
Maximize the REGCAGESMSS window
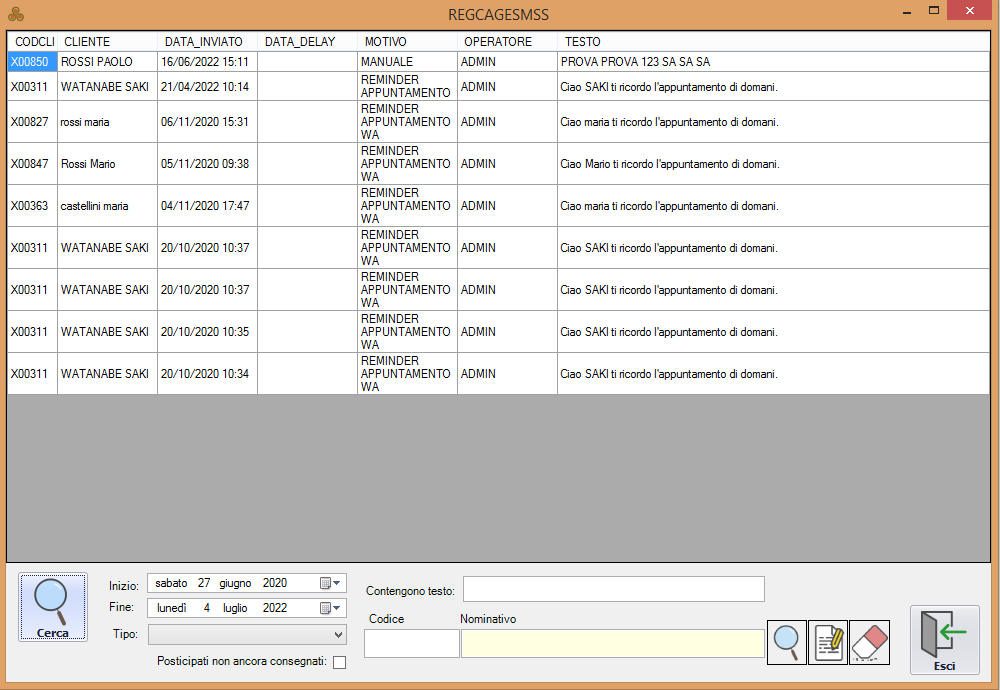tap(934, 11)
